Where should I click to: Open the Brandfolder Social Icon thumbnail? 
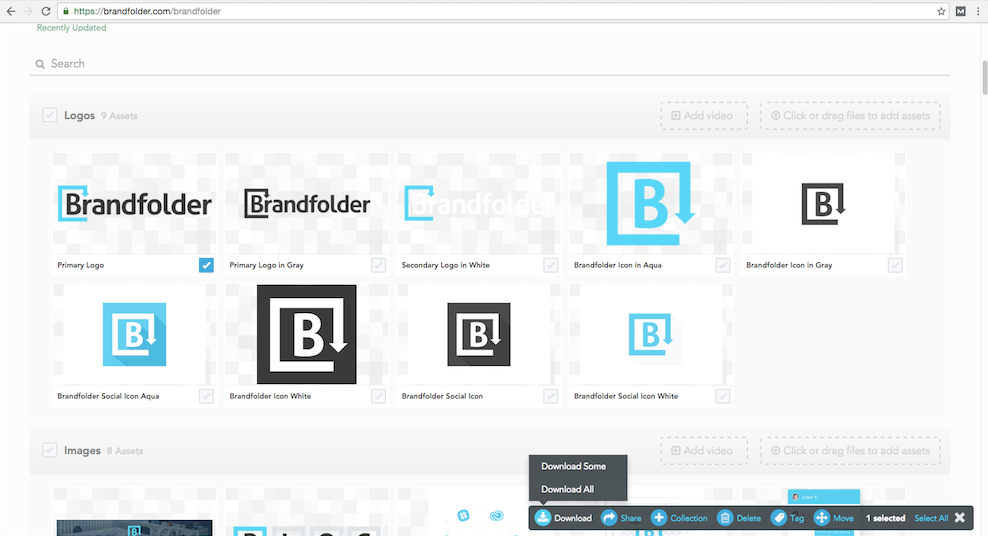479,334
